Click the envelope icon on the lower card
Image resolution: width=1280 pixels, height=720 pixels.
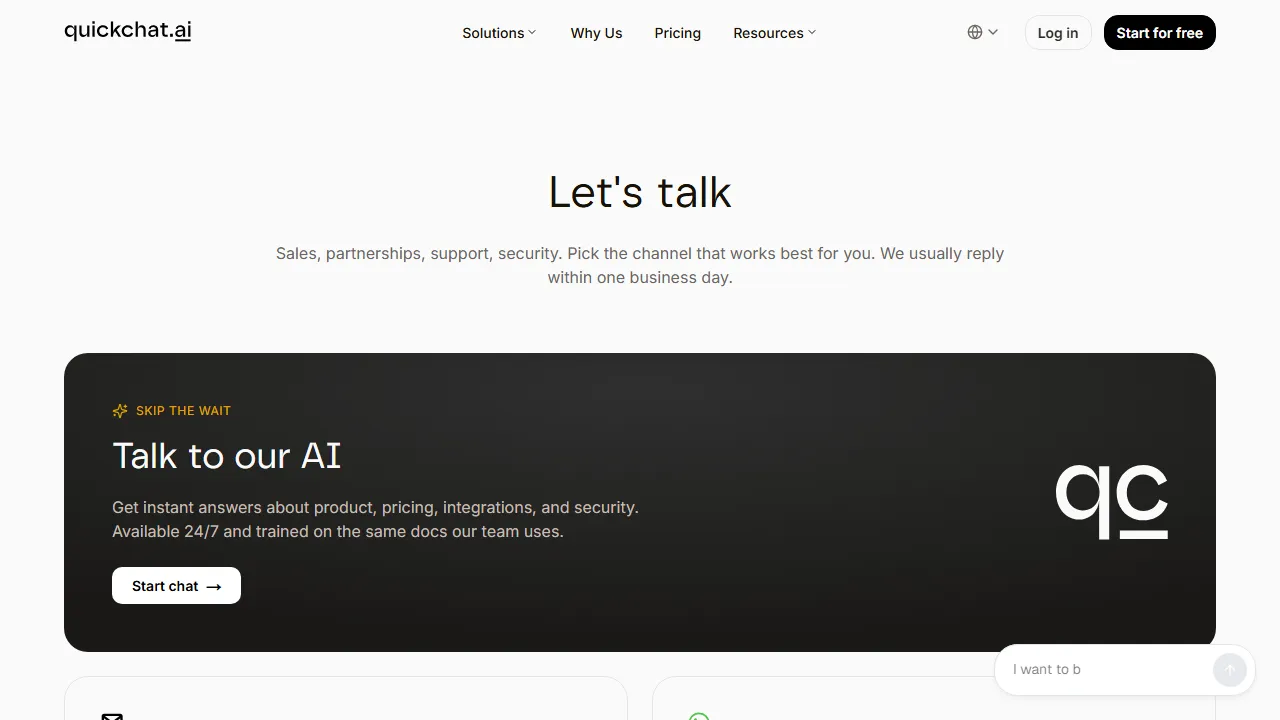pyautogui.click(x=112, y=716)
